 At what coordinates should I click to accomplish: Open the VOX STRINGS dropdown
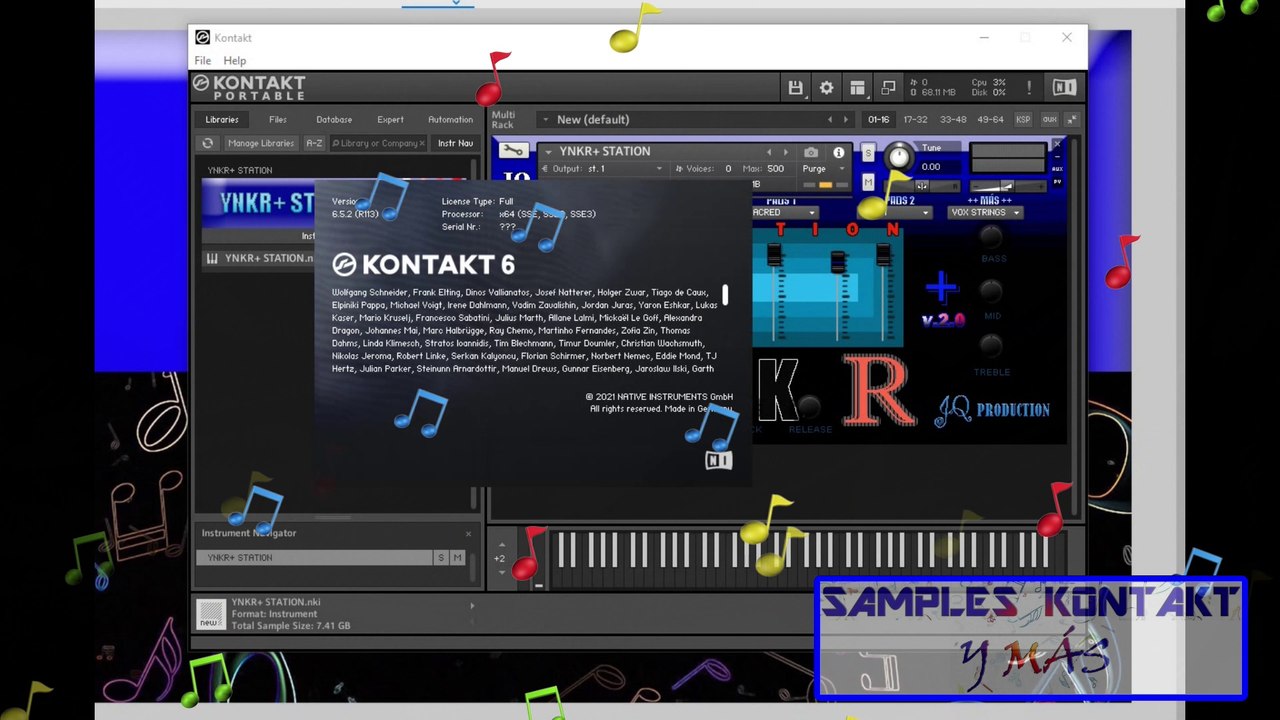coord(986,212)
